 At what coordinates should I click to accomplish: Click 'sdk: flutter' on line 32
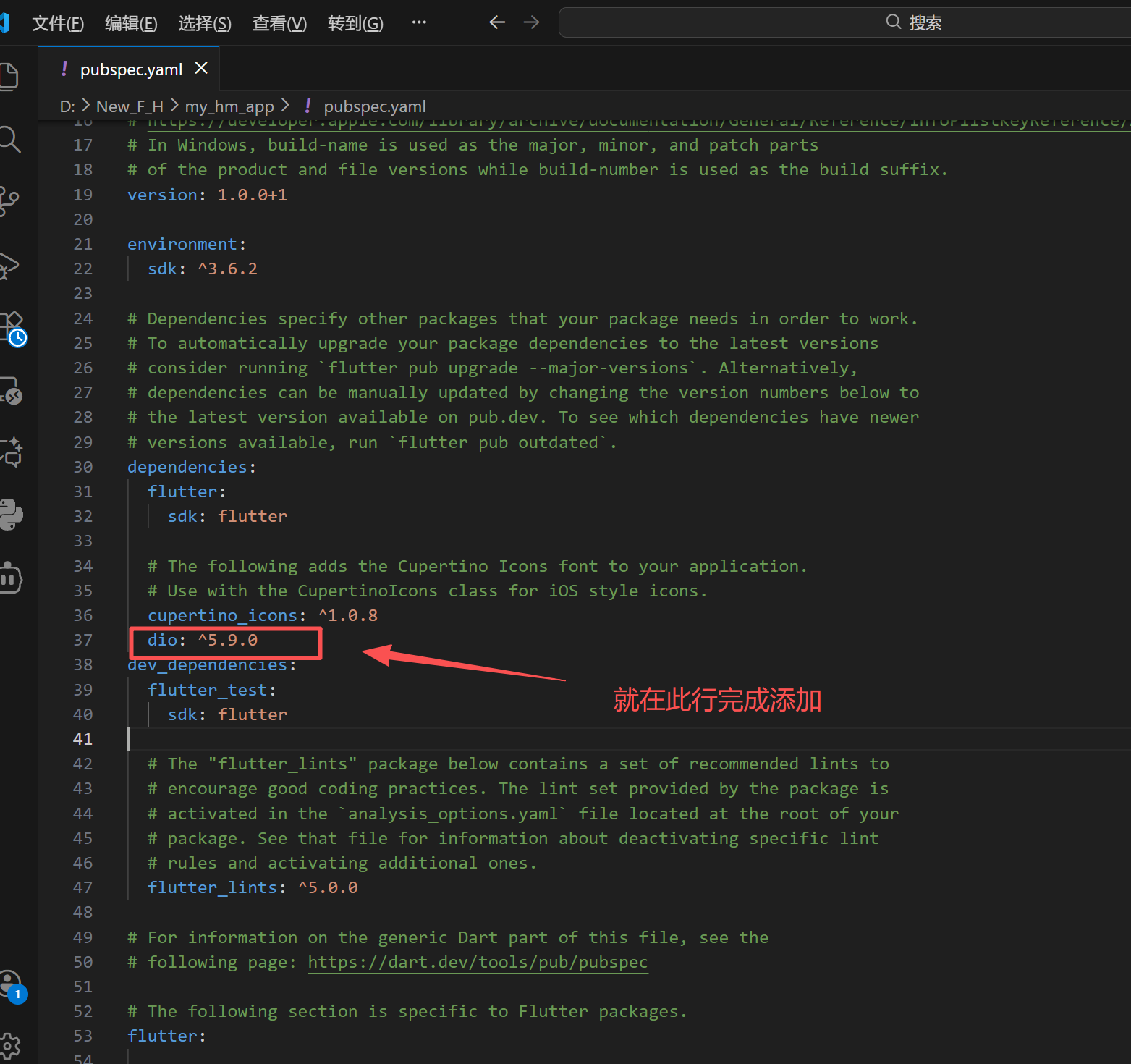pos(227,516)
